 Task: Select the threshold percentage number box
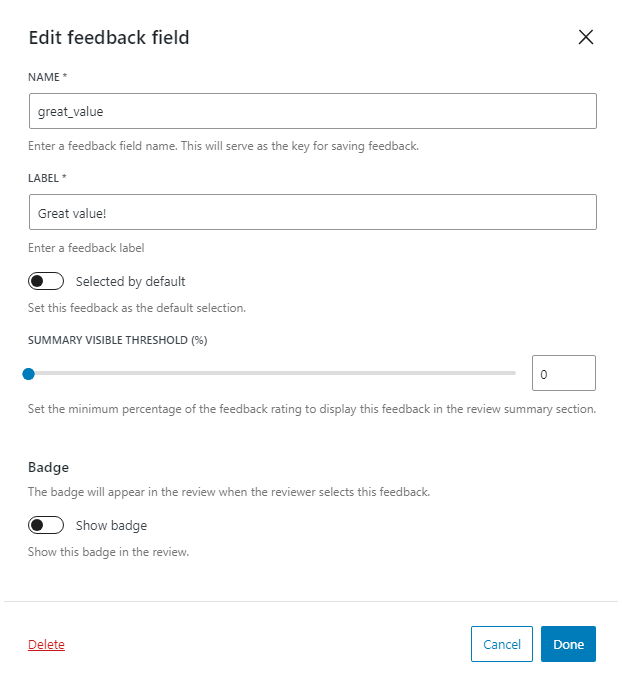[x=563, y=373]
